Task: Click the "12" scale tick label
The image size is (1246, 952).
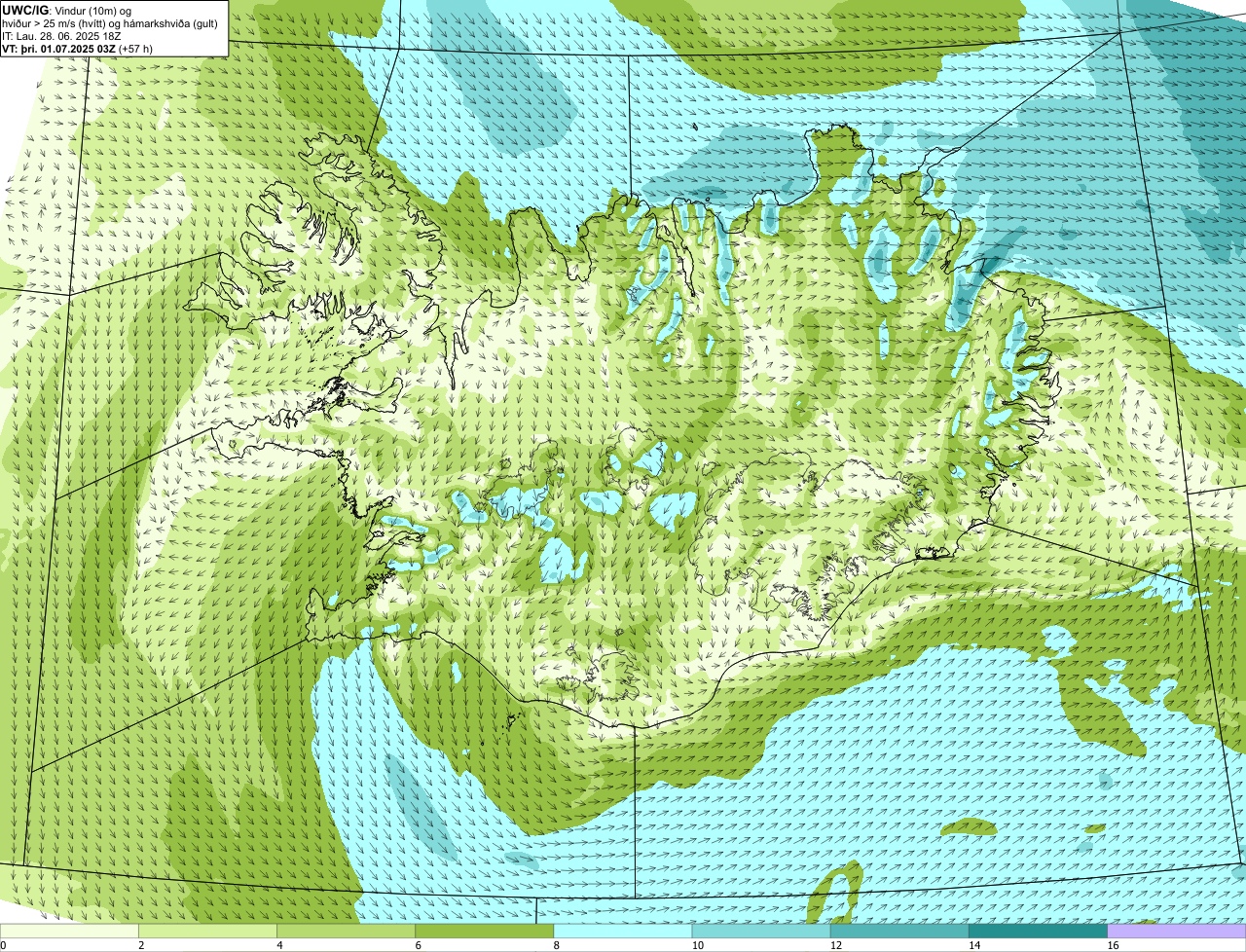Action: tap(835, 945)
